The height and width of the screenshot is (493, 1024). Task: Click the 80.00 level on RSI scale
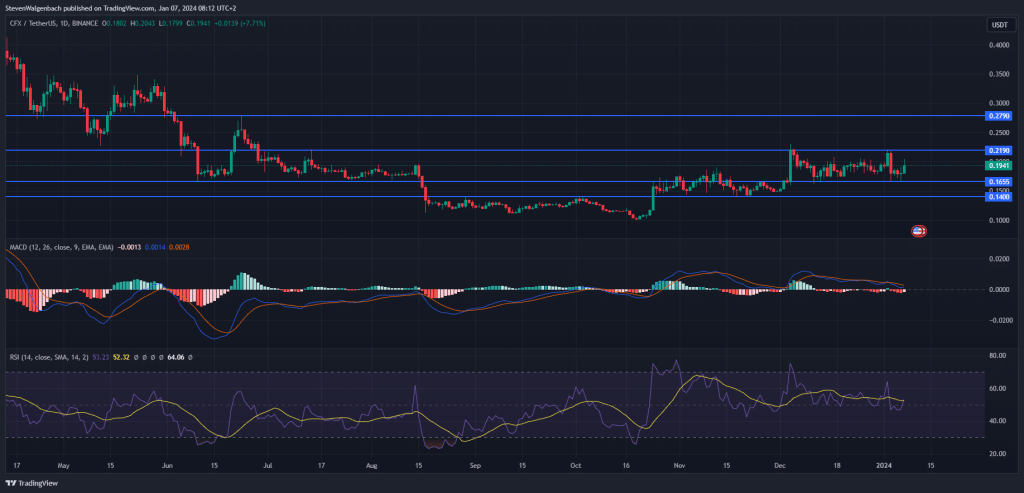pos(997,355)
